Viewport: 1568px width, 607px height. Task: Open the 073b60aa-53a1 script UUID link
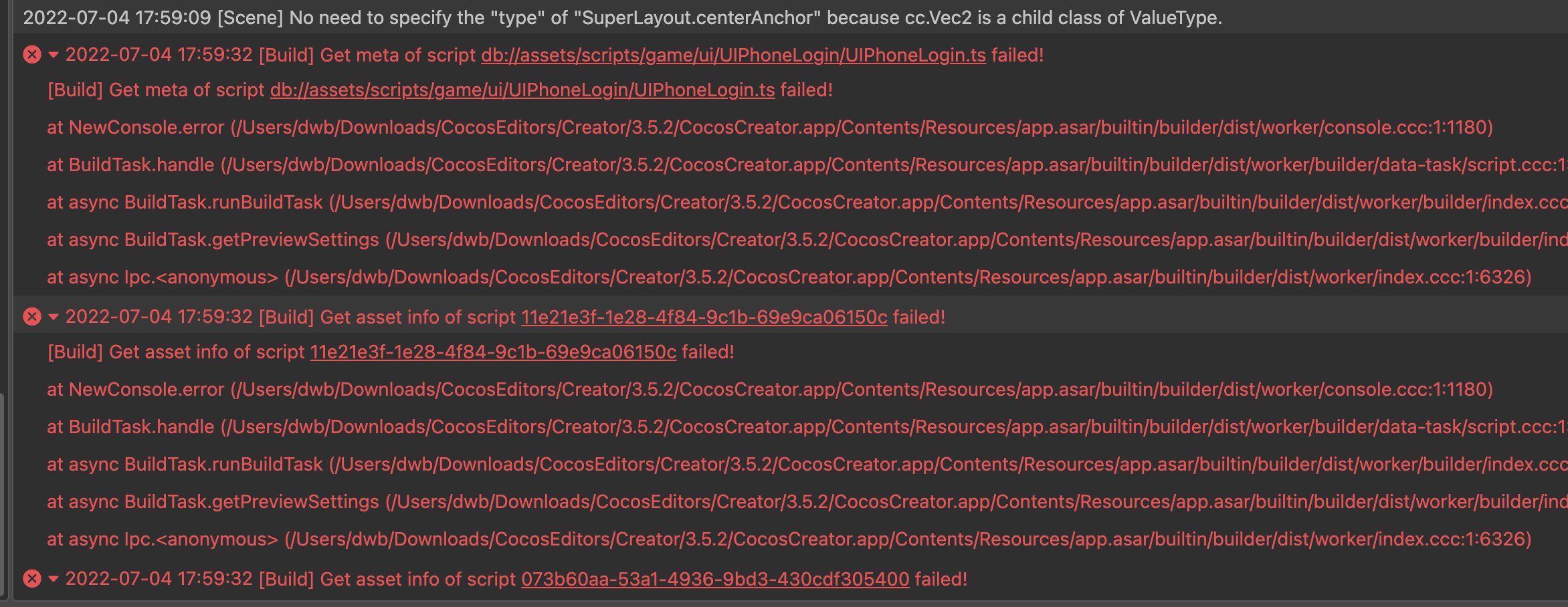click(x=715, y=579)
